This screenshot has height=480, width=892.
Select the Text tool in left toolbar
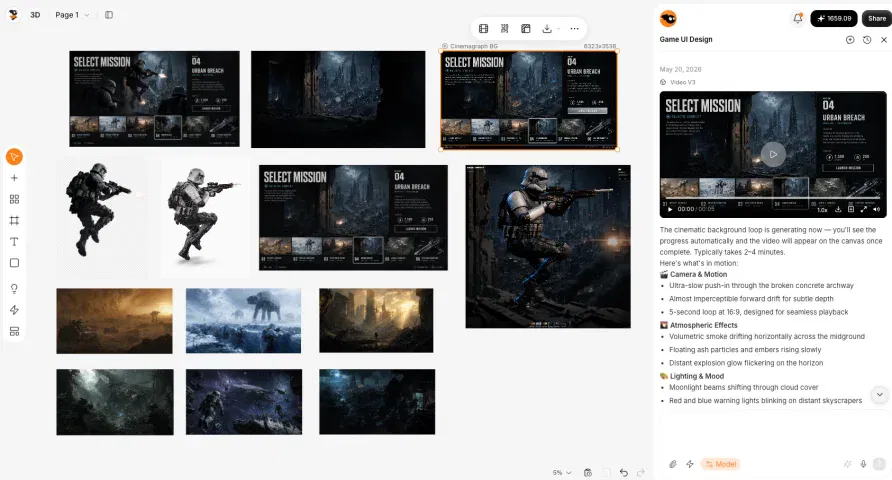(14, 242)
